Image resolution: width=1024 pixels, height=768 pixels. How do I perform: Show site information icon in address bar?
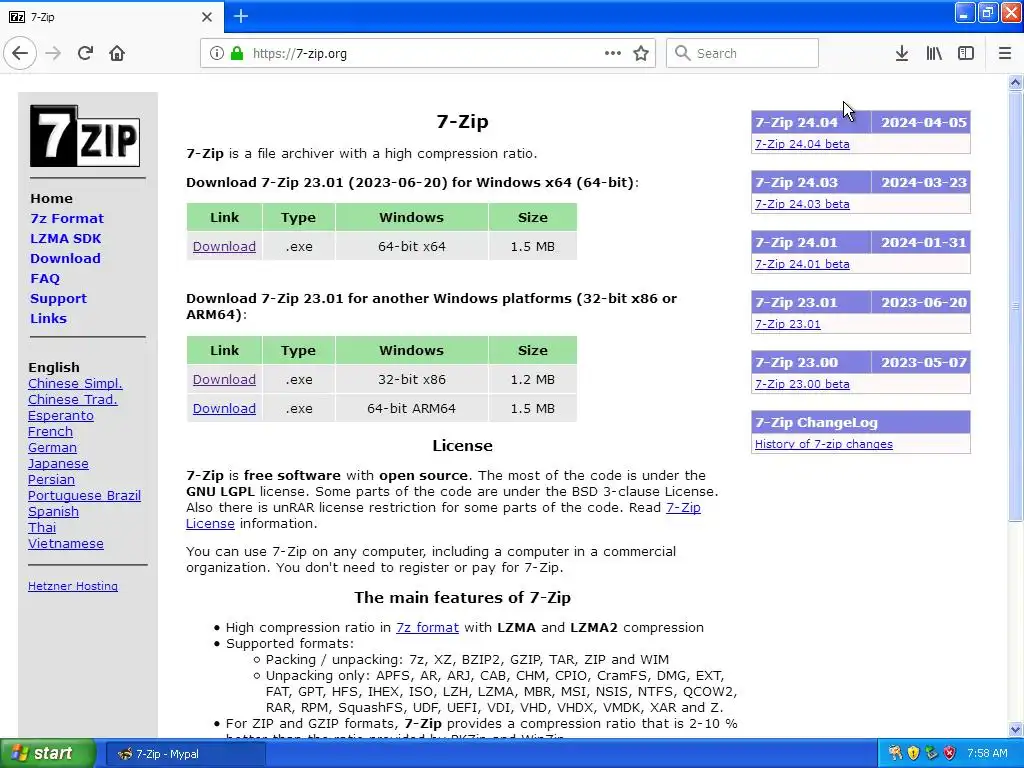[x=216, y=53]
